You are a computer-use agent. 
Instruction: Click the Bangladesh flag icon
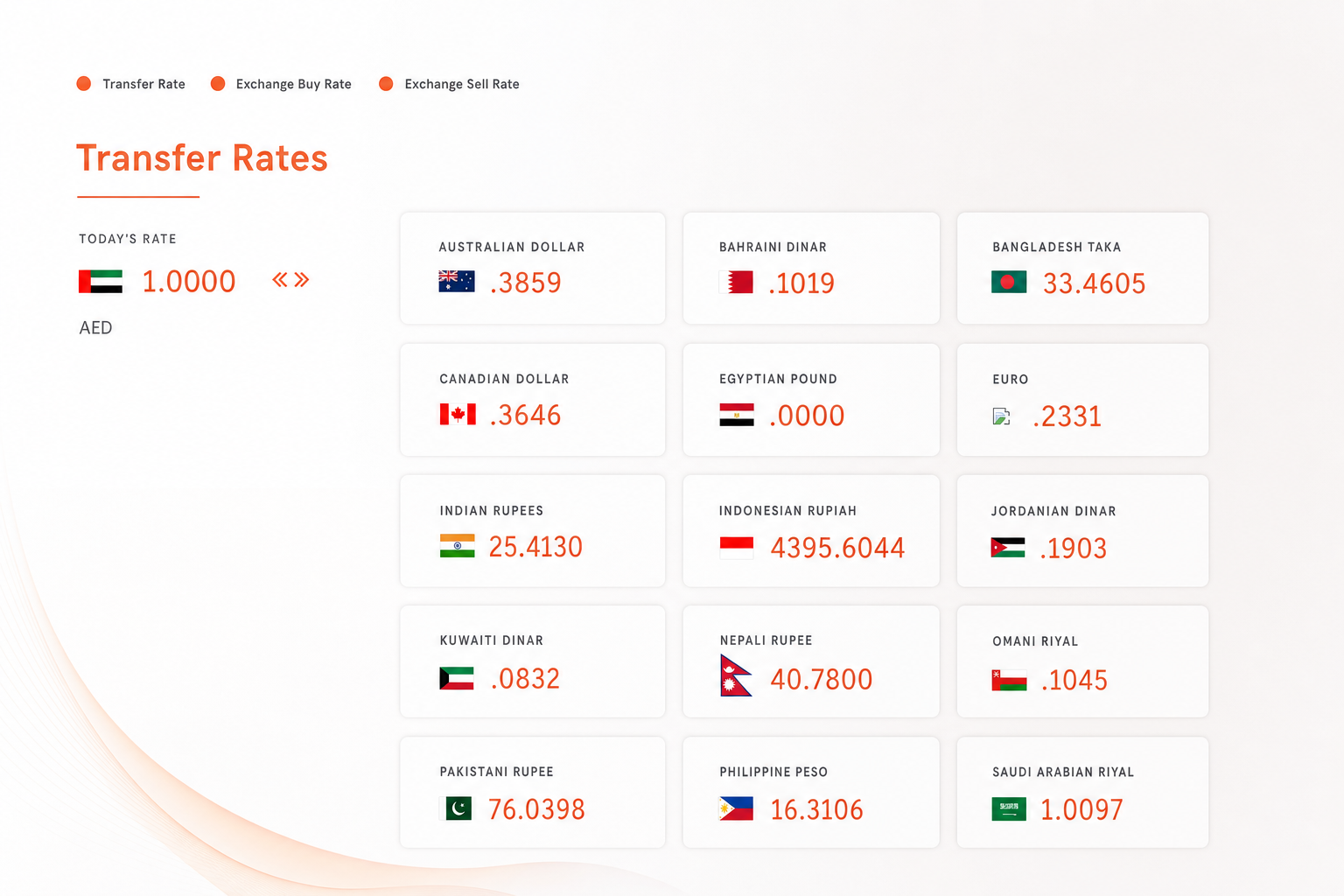pos(1009,282)
